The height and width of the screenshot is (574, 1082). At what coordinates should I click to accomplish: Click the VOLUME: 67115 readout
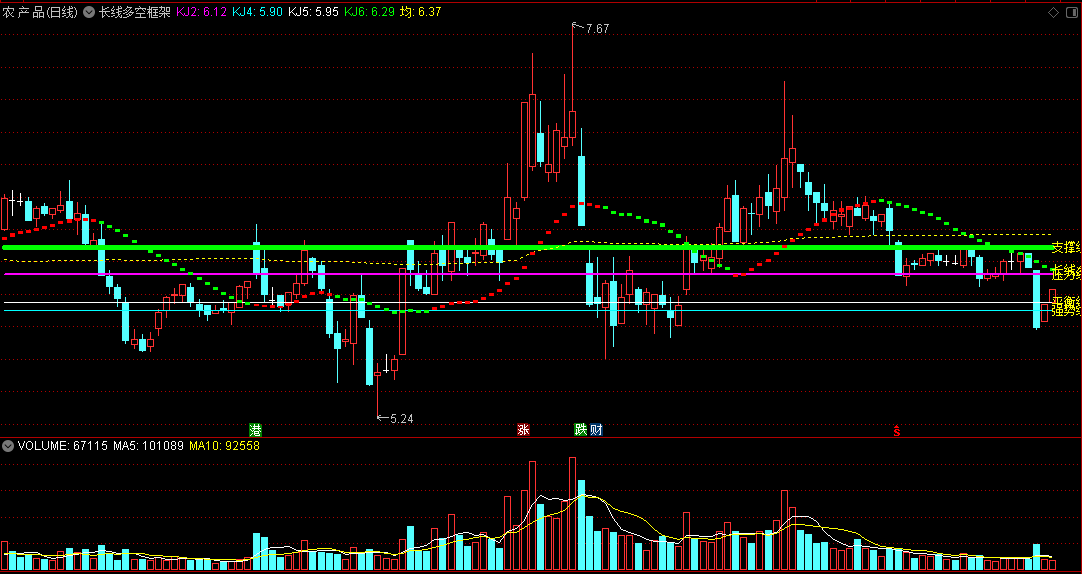[x=63, y=446]
